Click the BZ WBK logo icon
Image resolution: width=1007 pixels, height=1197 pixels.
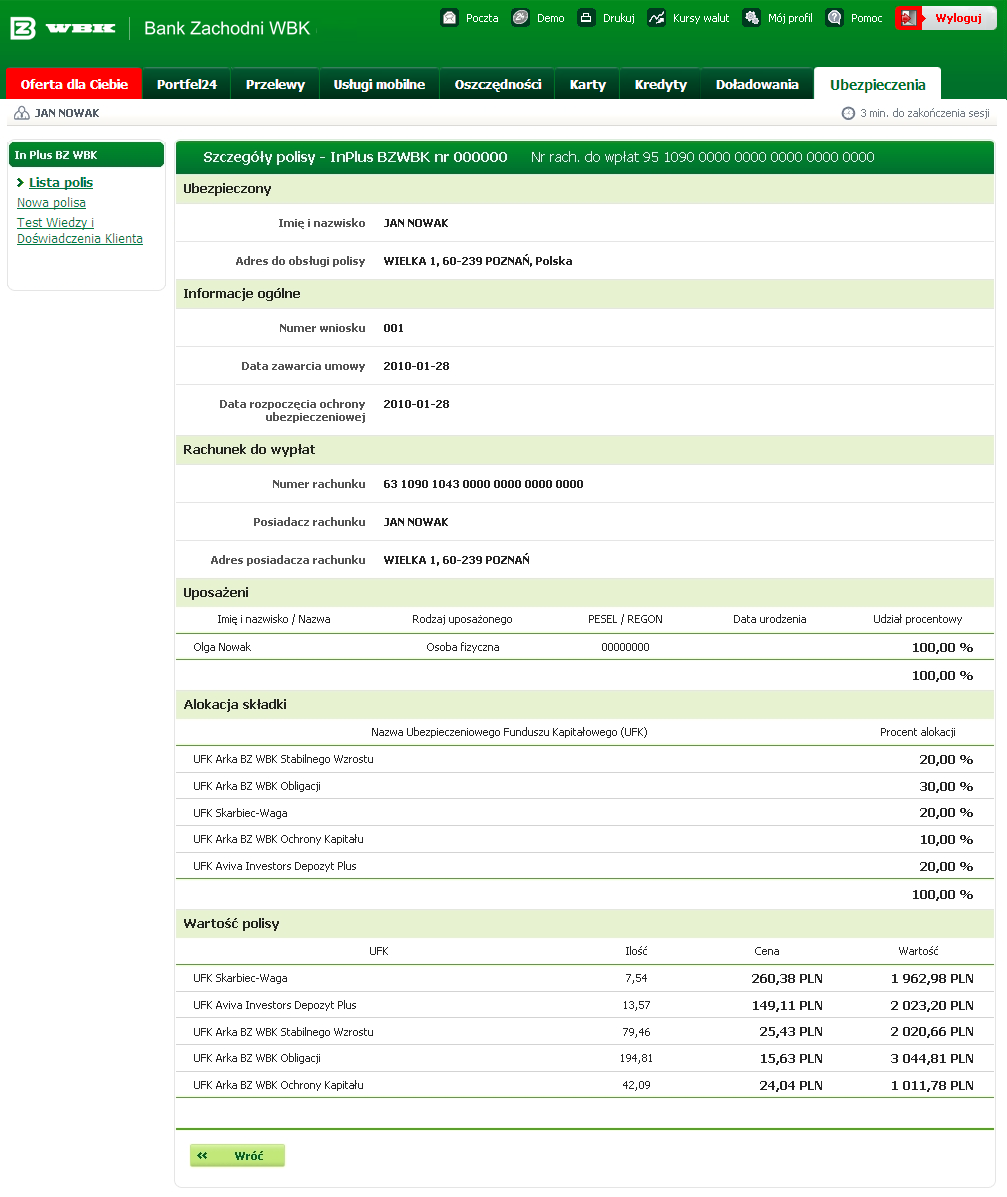click(23, 28)
